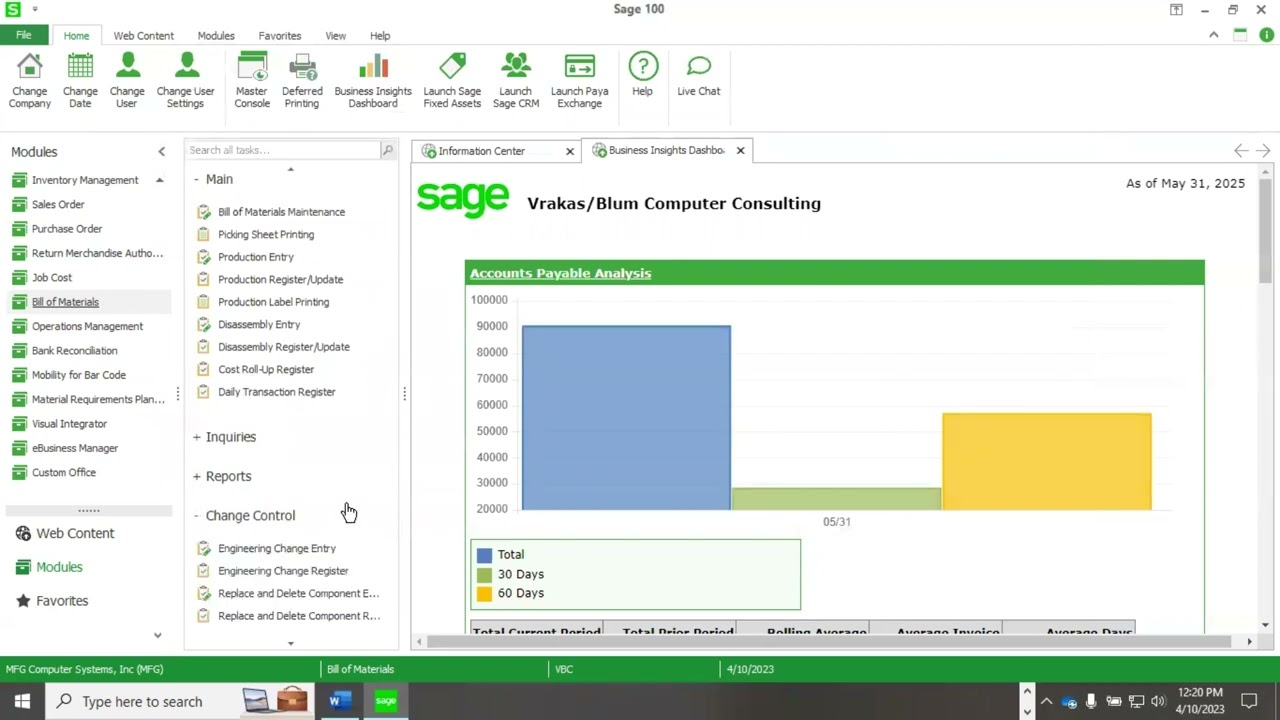The height and width of the screenshot is (720, 1280).
Task: Click the Search all tasks field
Action: point(283,150)
